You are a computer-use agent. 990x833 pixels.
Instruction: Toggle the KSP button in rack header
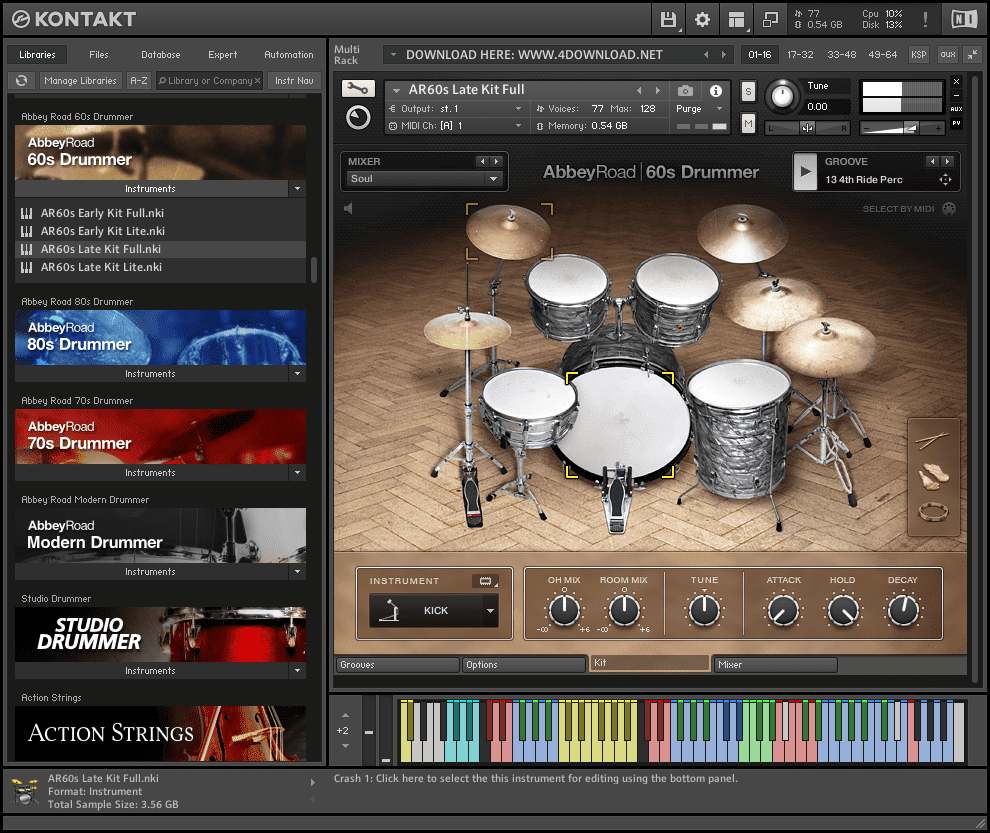(x=918, y=54)
